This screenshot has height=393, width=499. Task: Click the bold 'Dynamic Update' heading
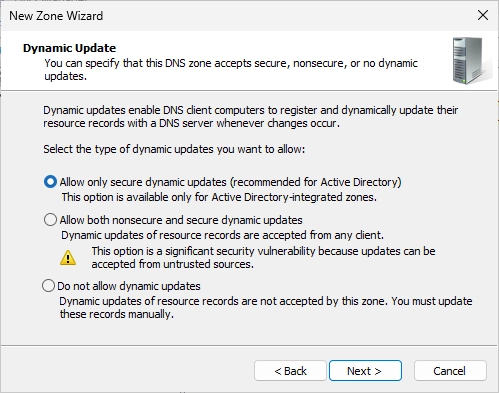pyautogui.click(x=69, y=48)
